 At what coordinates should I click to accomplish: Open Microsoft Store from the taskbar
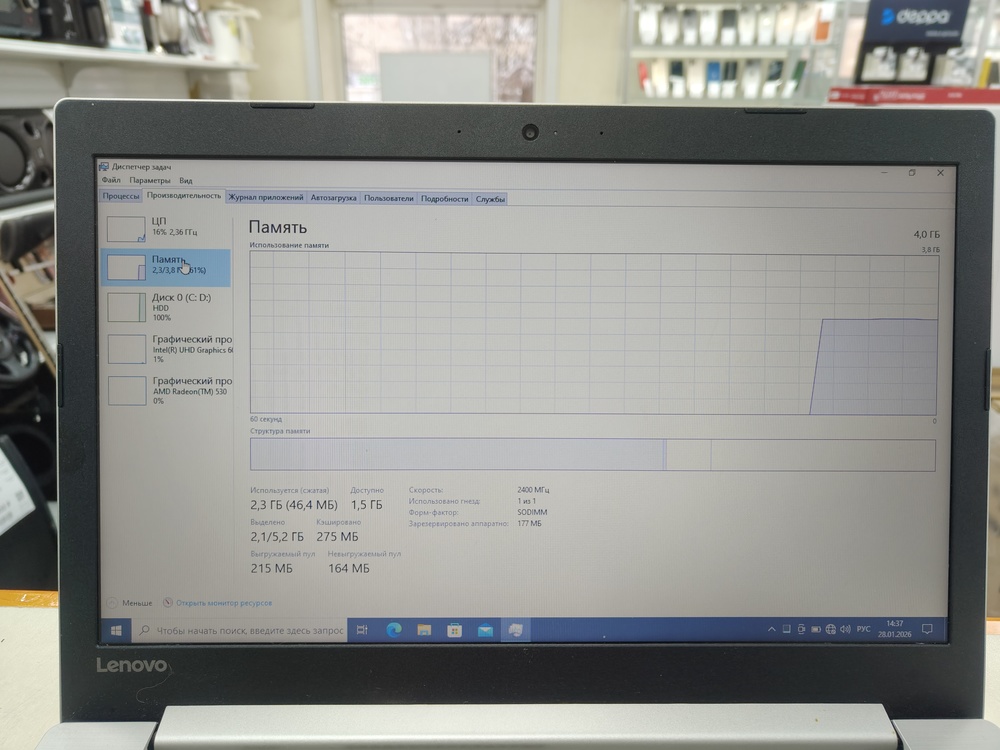coord(454,630)
